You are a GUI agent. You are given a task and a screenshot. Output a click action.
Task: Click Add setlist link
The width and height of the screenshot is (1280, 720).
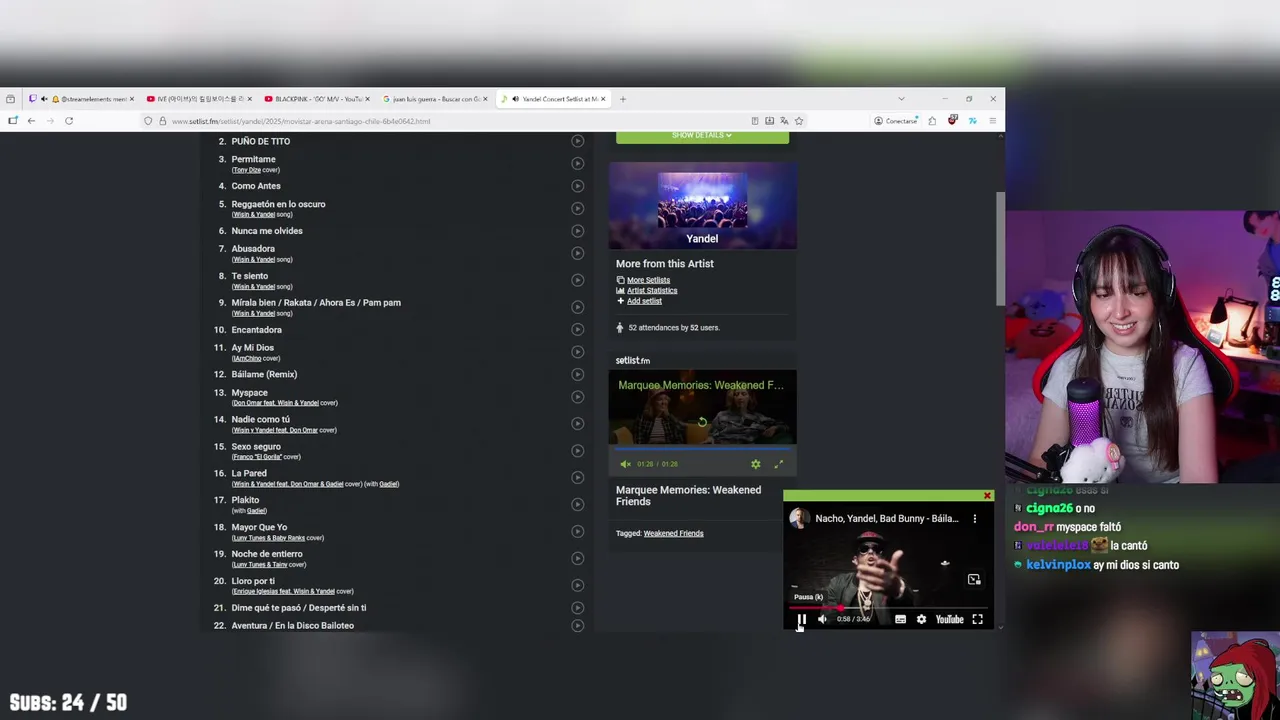click(x=644, y=301)
